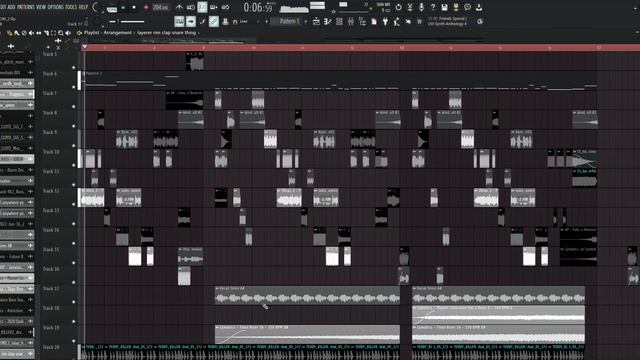This screenshot has height=360, width=640.
Task: Click the main pitch slider
Action: (127, 21)
